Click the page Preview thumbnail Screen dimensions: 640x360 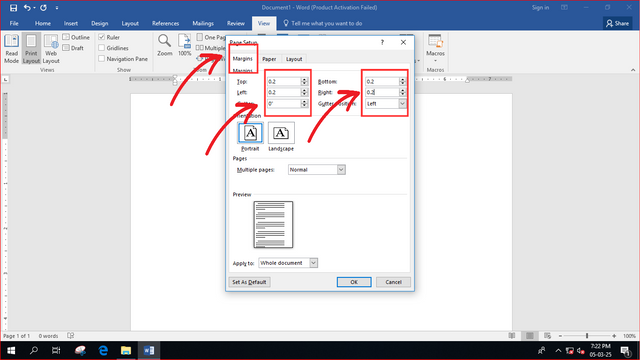pyautogui.click(x=273, y=224)
